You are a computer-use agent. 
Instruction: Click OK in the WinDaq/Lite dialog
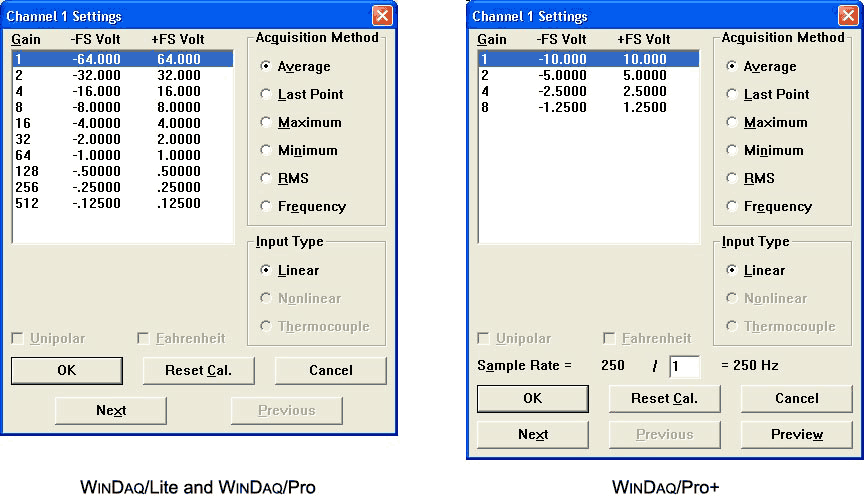click(67, 370)
